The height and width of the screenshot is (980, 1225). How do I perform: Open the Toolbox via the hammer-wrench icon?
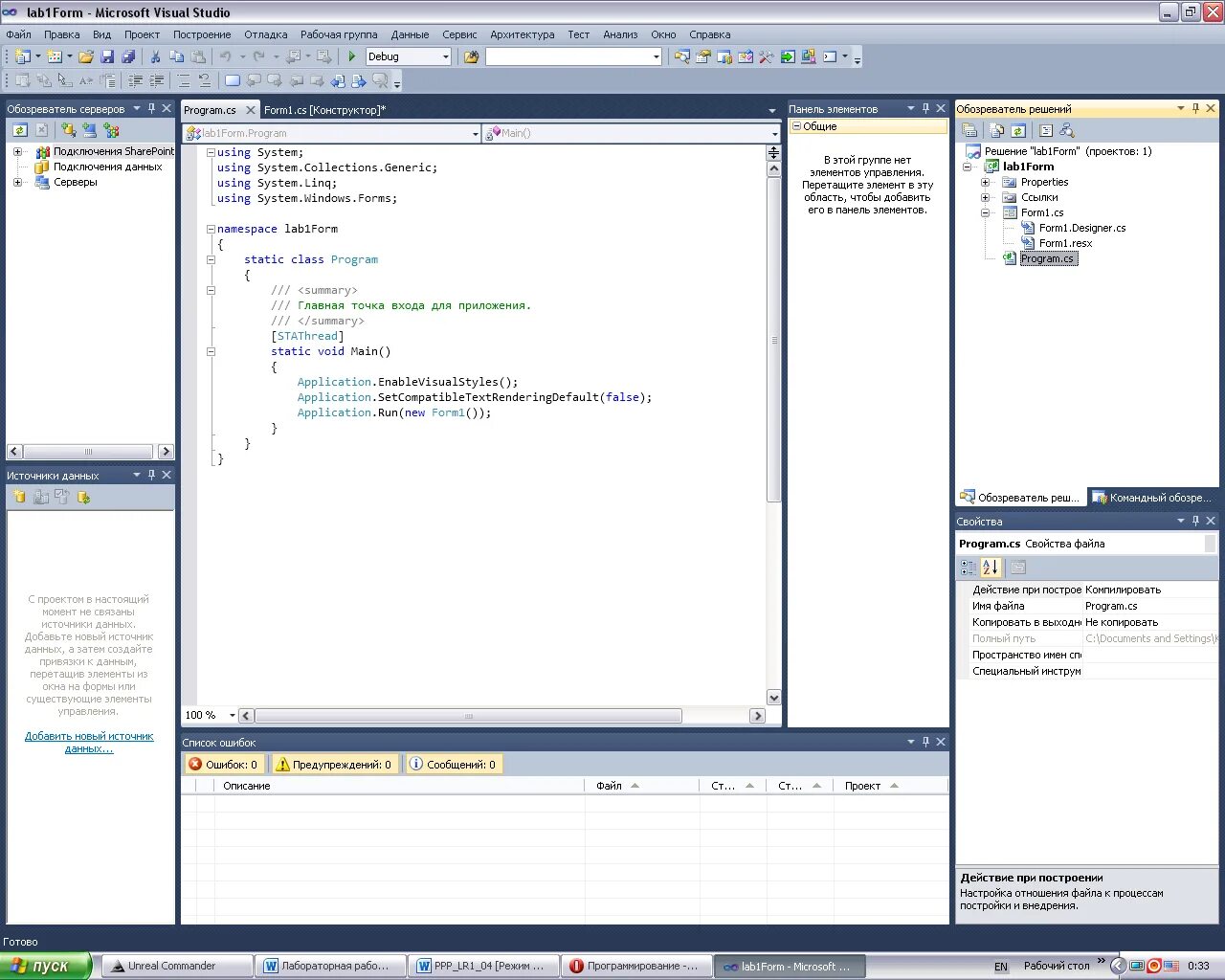[x=766, y=56]
